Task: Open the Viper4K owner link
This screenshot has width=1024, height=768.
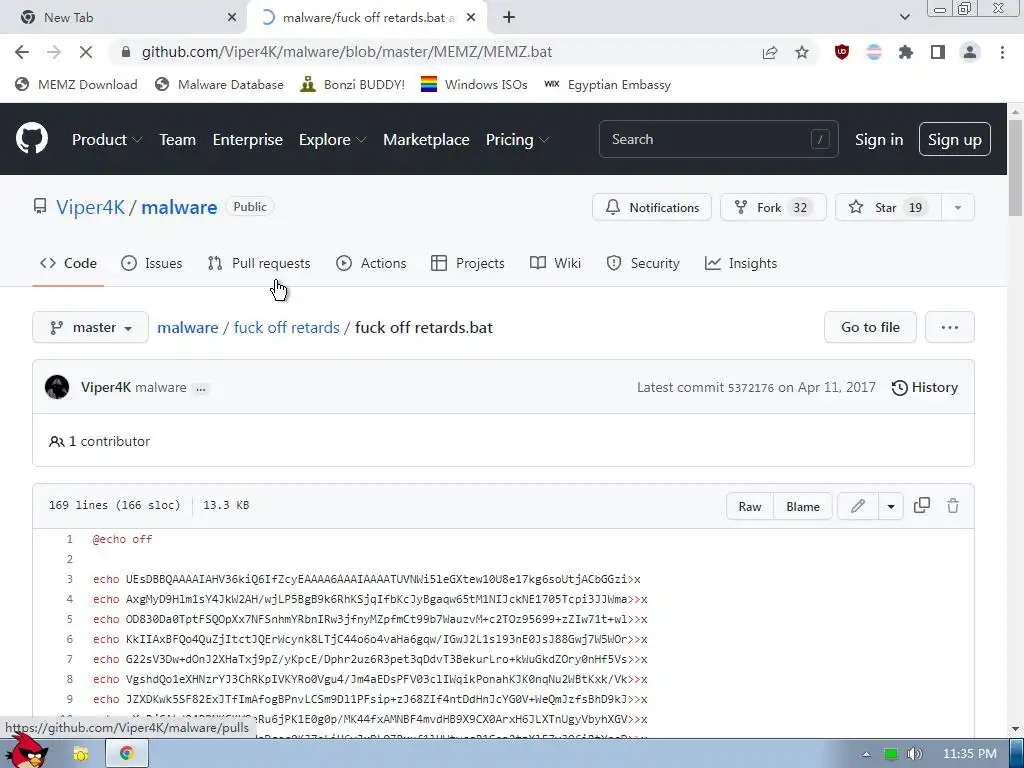Action: [x=90, y=208]
